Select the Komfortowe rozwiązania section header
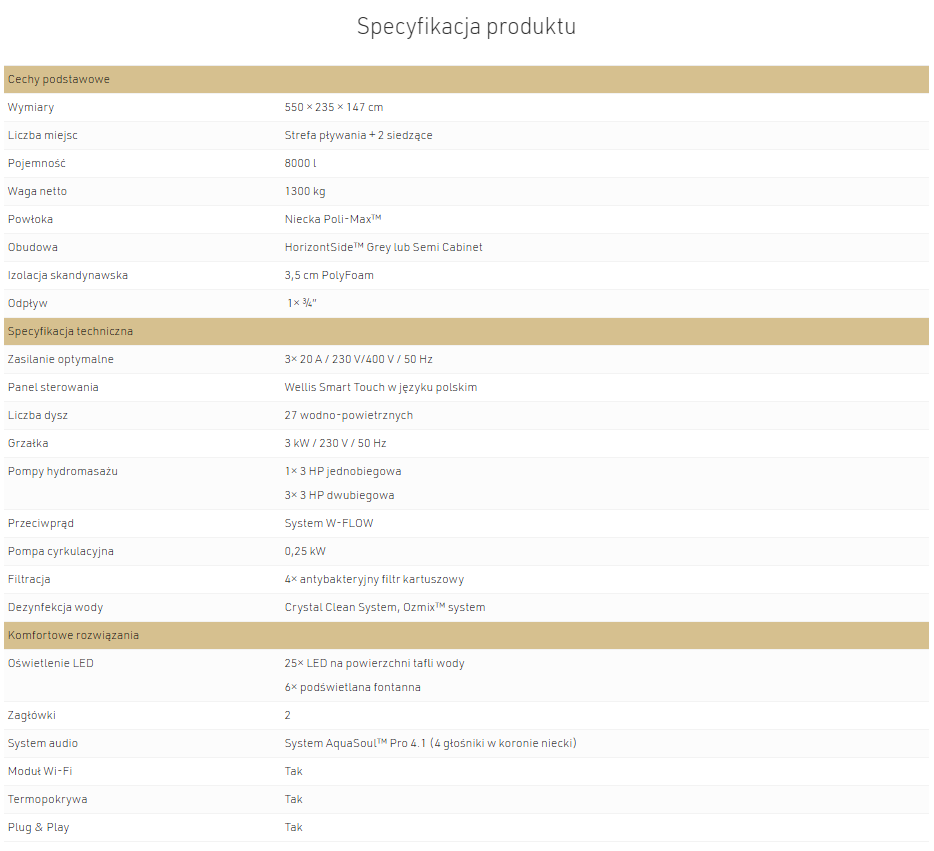The width and height of the screenshot is (934, 851). (466, 635)
